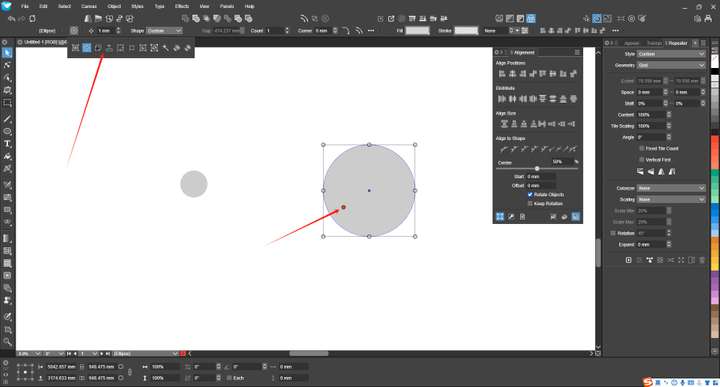
Task: Open the Shape dropdown in context bar
Action: click(164, 31)
